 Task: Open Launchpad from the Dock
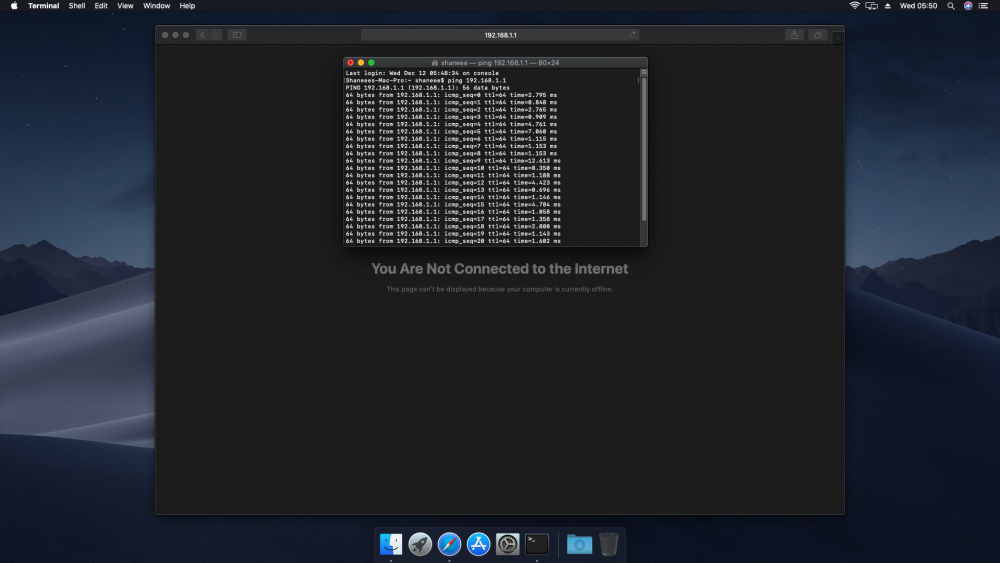(420, 544)
